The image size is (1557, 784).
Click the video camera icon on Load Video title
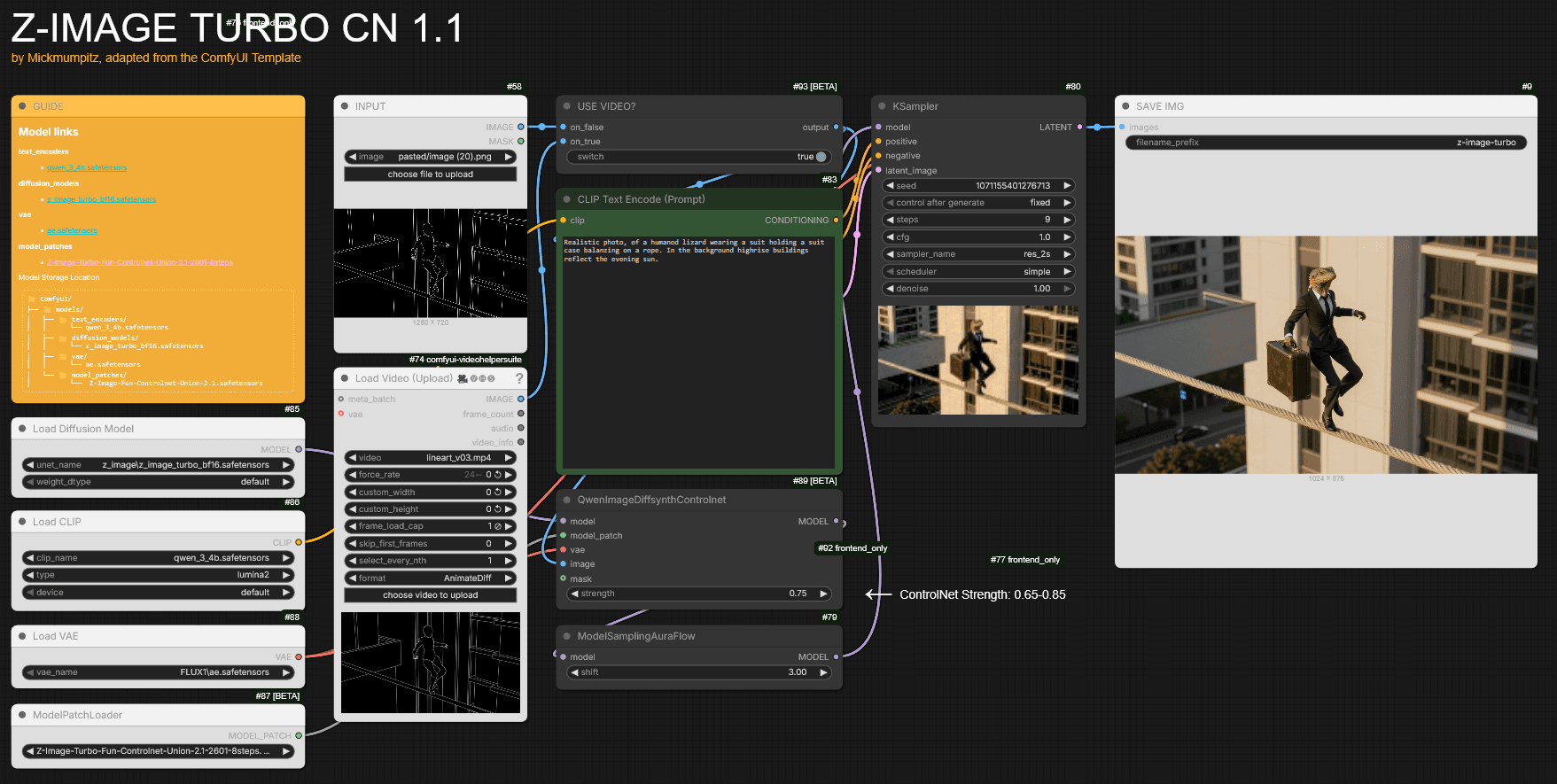click(x=463, y=378)
